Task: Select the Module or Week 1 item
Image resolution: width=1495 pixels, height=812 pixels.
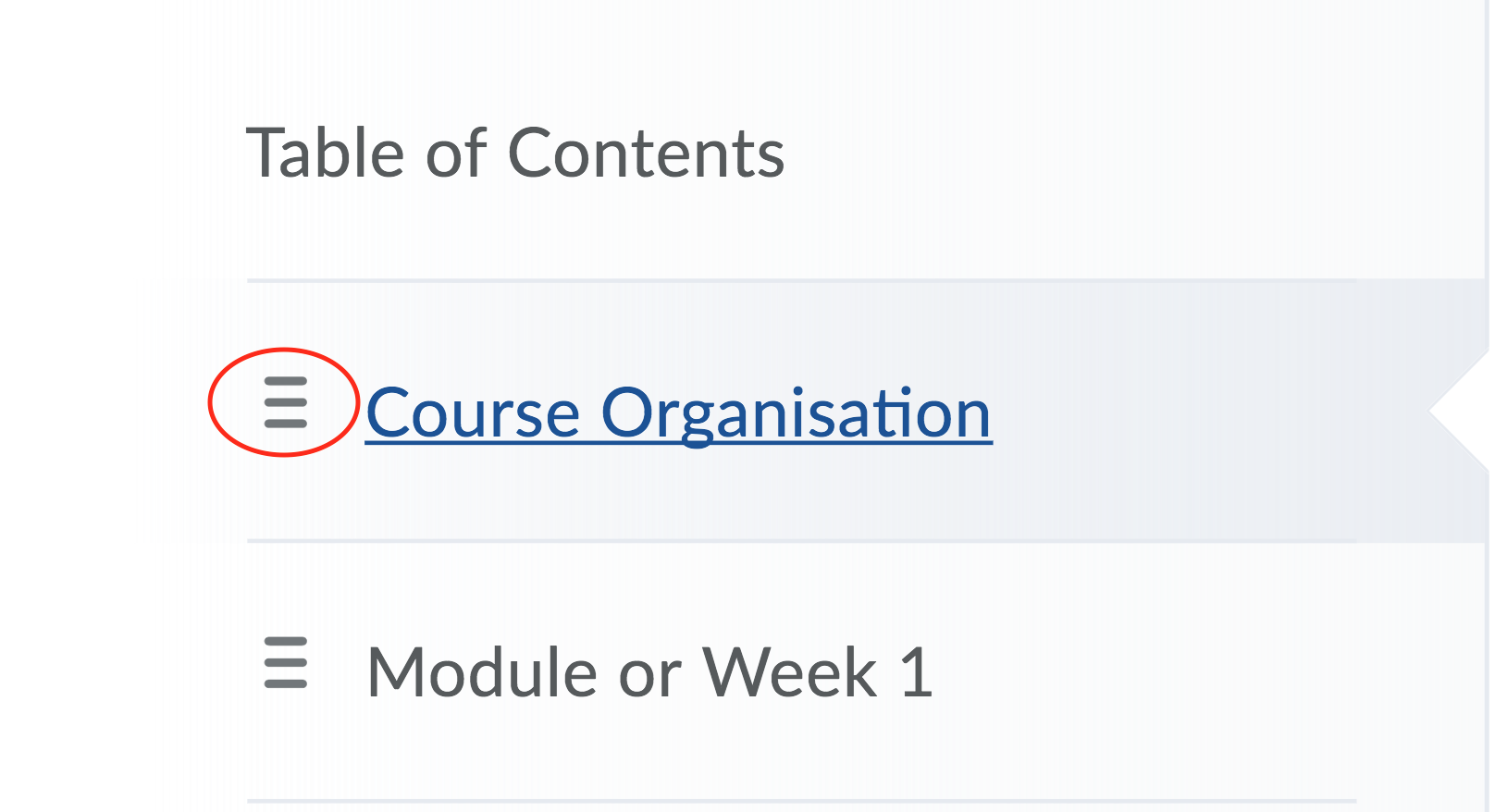Action: point(649,672)
